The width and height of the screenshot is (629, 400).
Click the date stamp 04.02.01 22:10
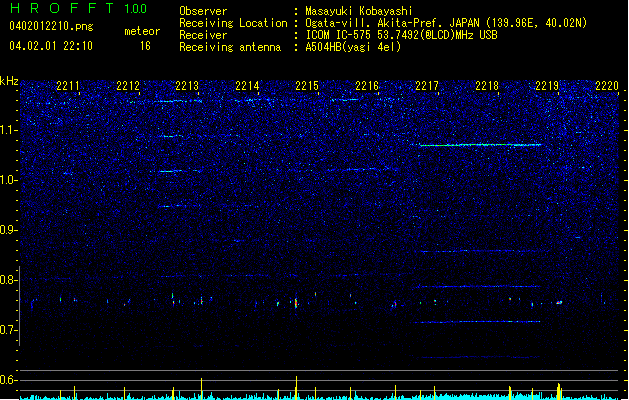[51, 46]
